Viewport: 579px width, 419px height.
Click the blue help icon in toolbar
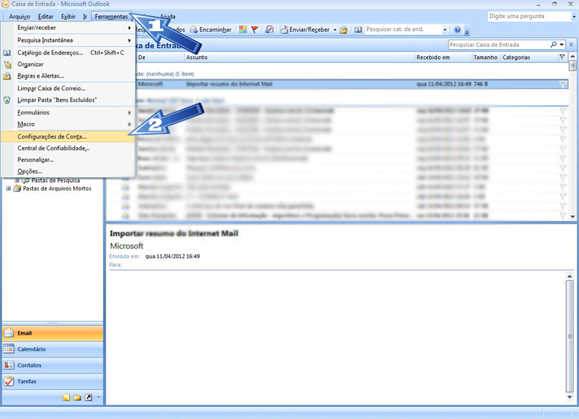pyautogui.click(x=457, y=30)
